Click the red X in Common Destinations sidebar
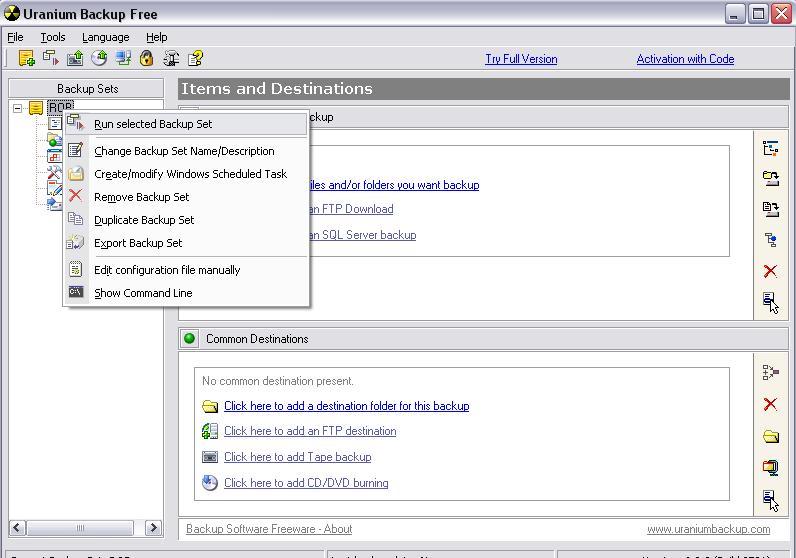 click(770, 404)
